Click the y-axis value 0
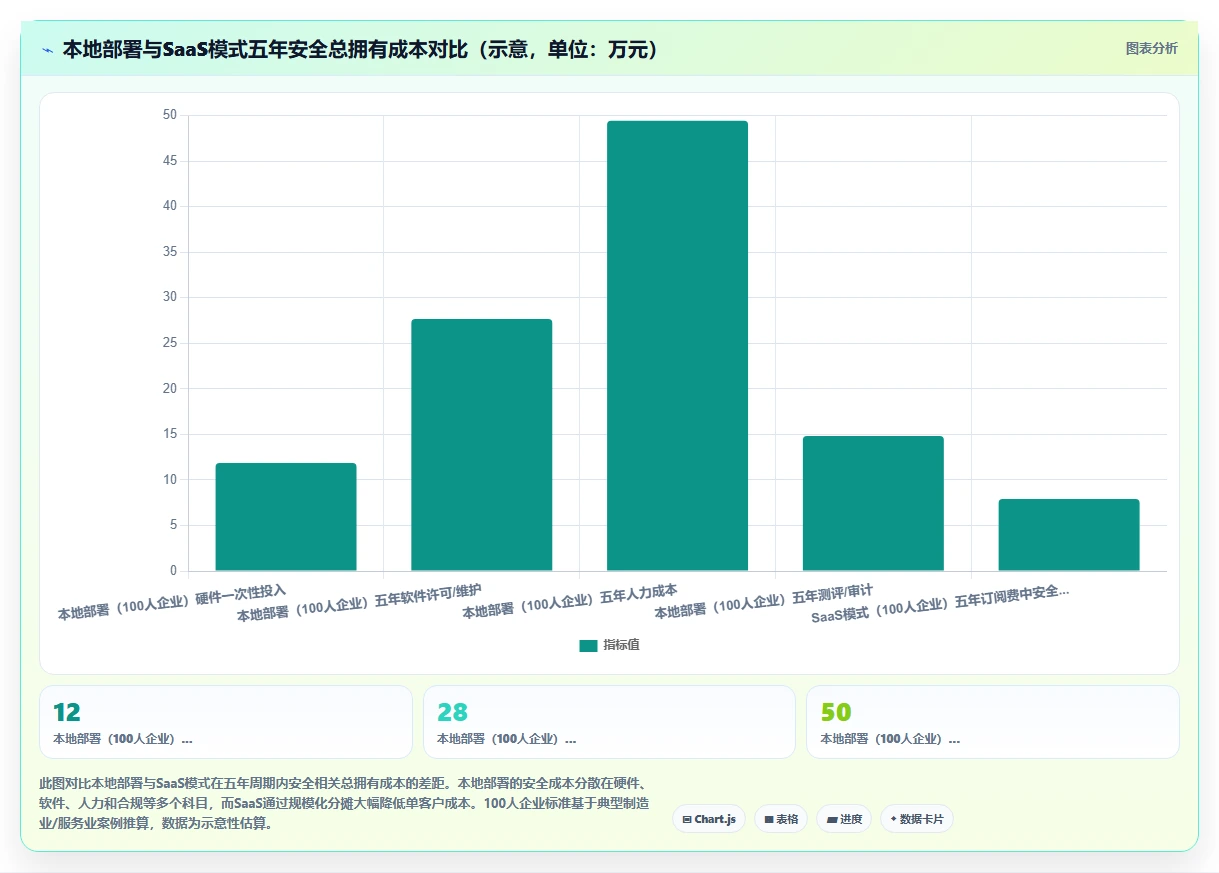Image resolution: width=1219 pixels, height=873 pixels. [173, 571]
